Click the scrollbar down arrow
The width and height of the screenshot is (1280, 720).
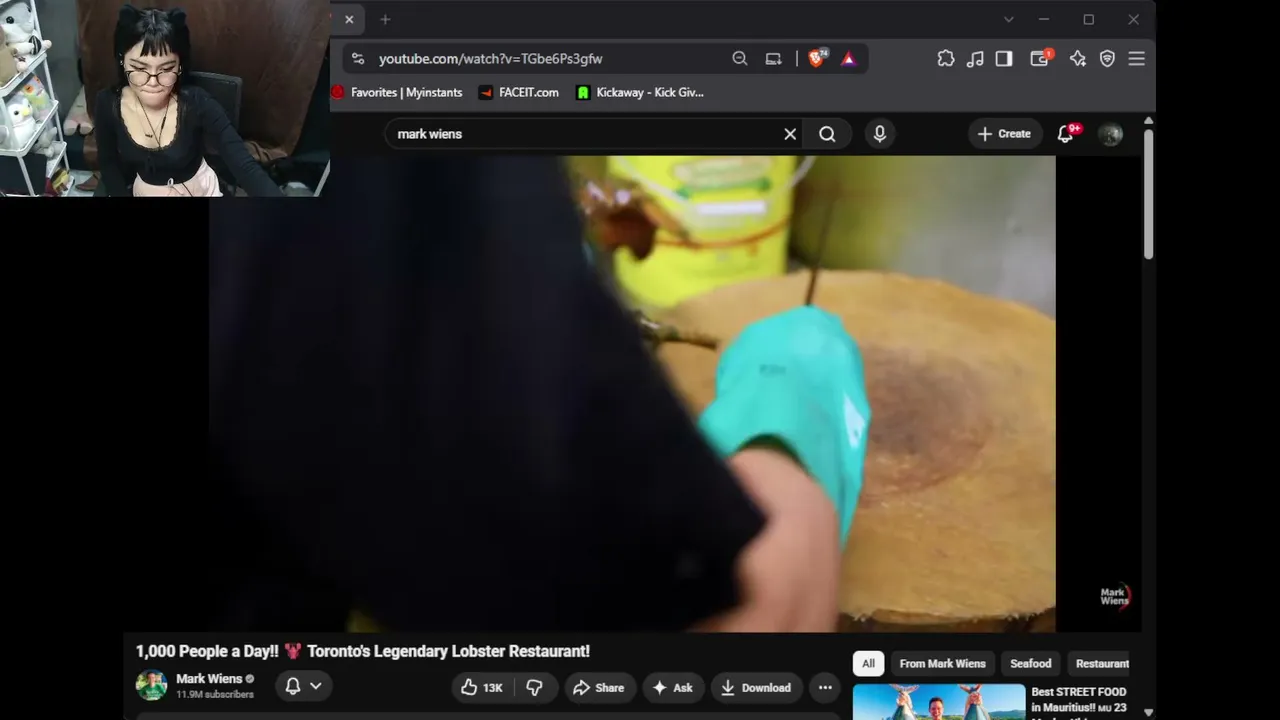coord(1148,712)
